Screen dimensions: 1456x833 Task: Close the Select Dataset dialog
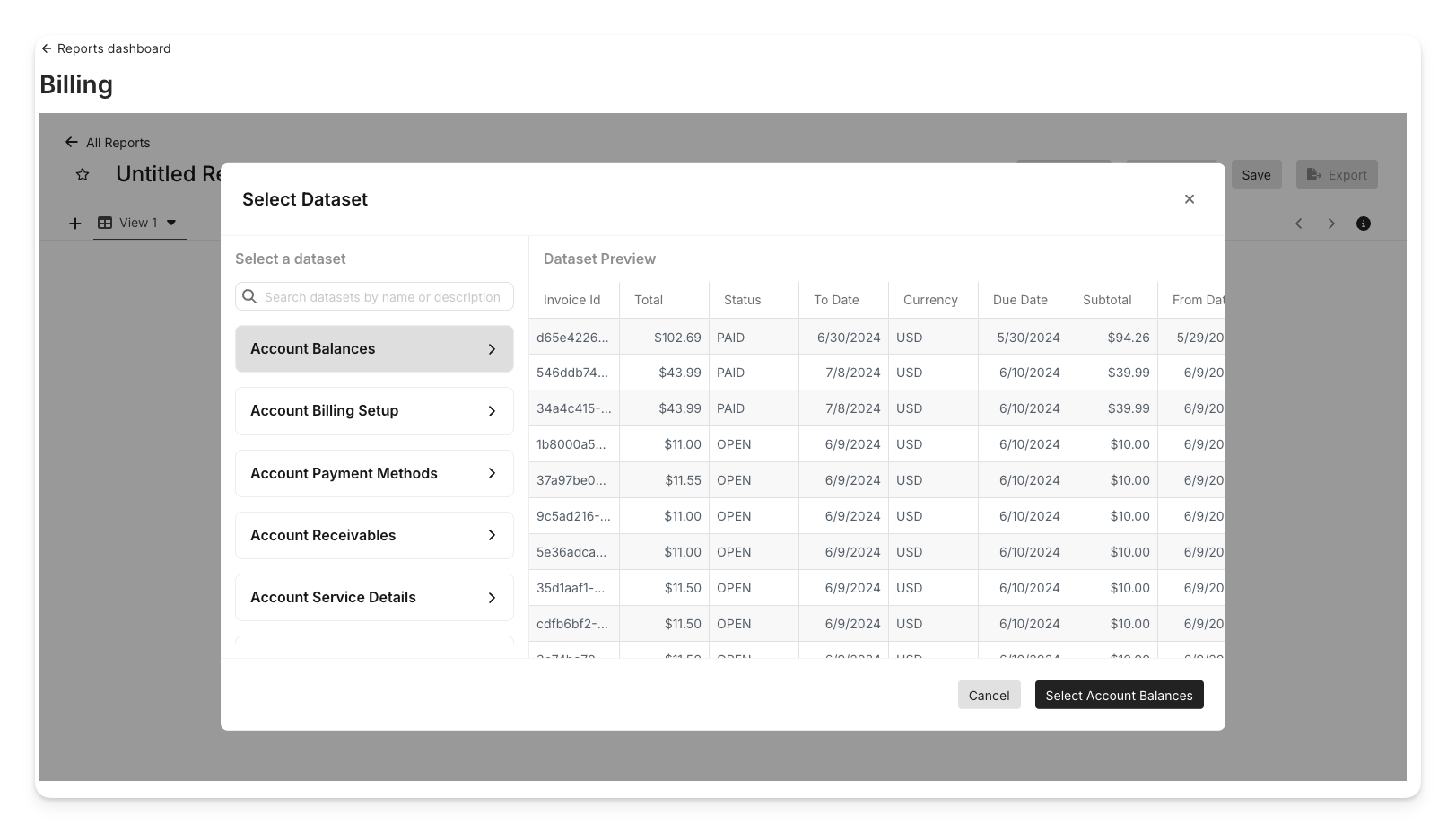[x=1189, y=199]
